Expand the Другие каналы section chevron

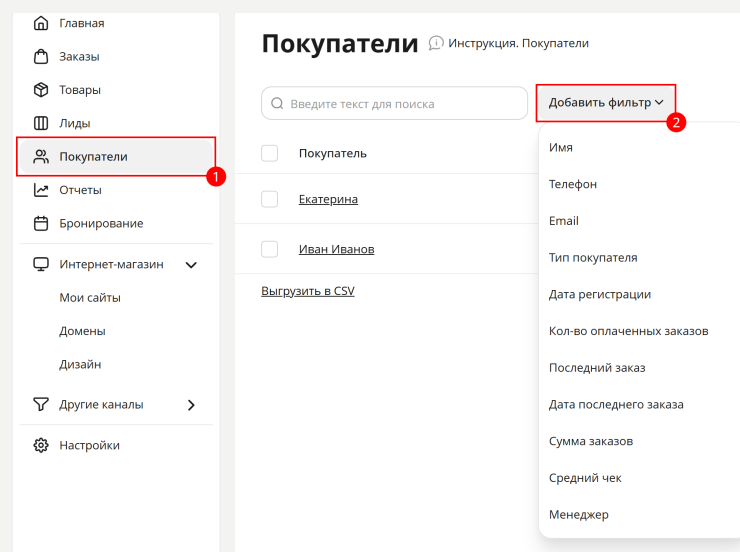pyautogui.click(x=191, y=405)
